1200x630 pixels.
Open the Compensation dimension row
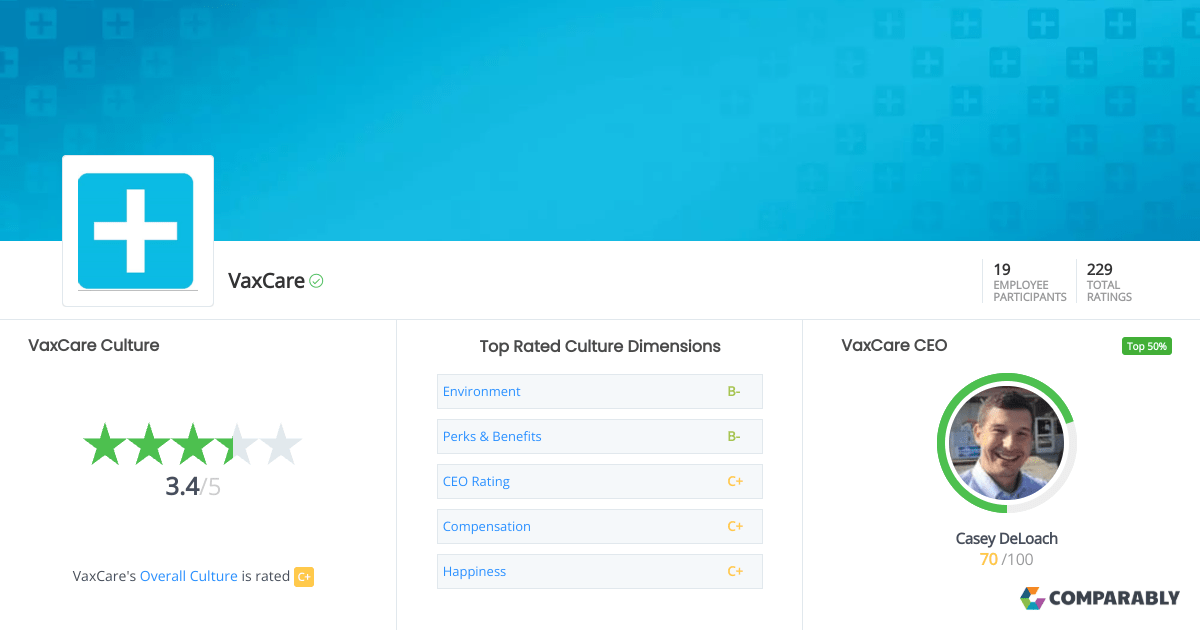600,526
